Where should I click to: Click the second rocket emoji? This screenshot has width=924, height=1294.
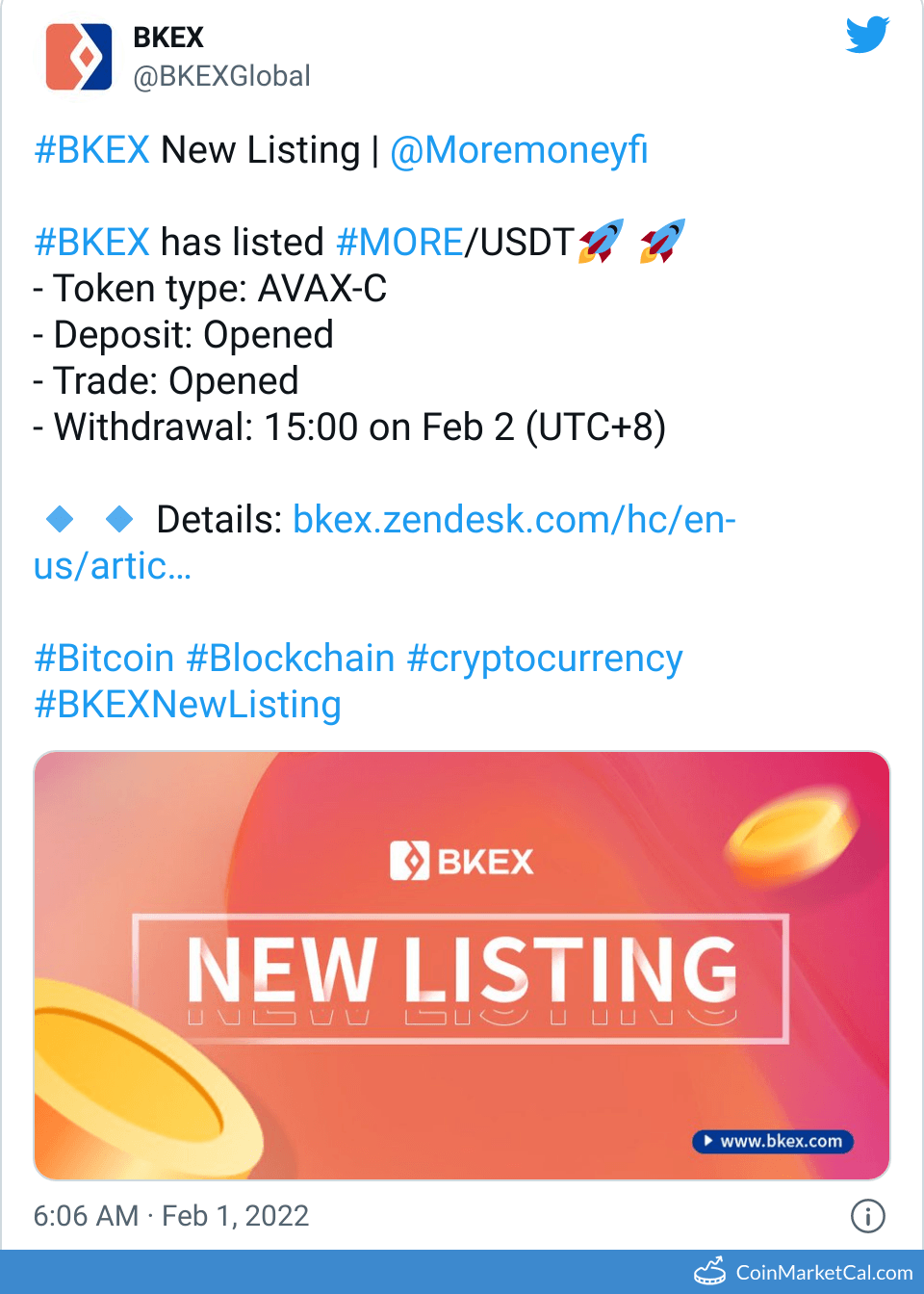(x=662, y=241)
